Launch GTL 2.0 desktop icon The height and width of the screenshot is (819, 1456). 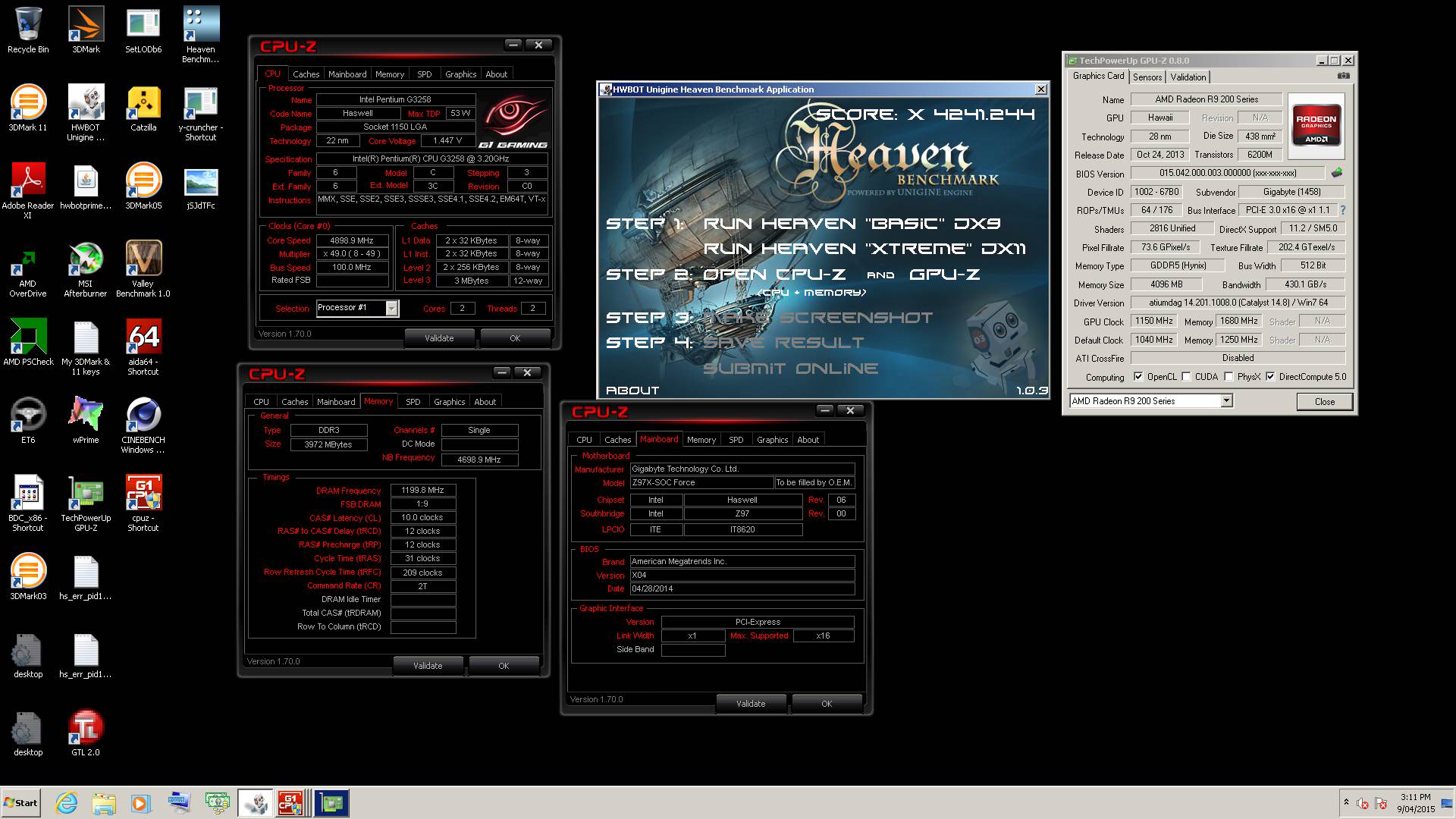click(x=86, y=733)
